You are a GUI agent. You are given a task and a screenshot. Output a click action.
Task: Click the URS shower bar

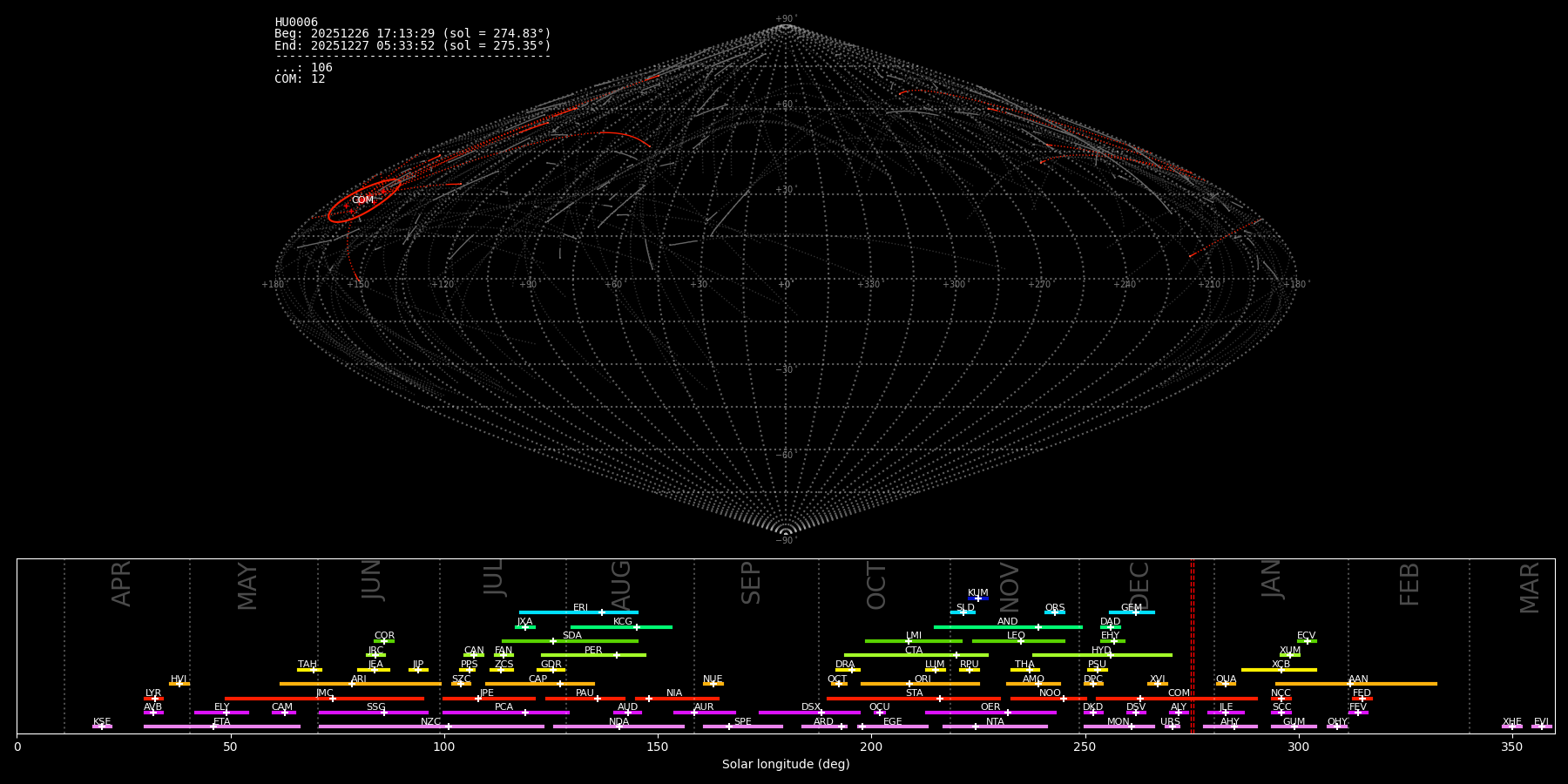coord(1172,727)
